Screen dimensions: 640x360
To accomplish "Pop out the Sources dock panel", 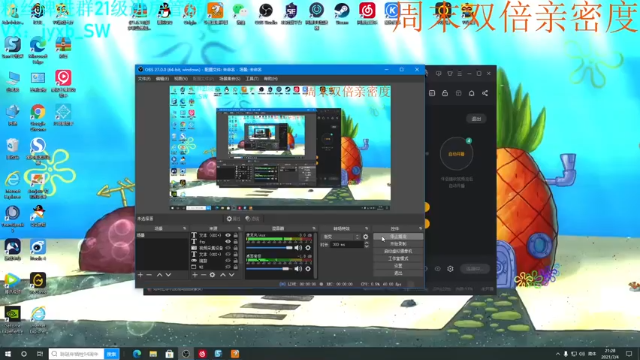I will click(x=239, y=229).
